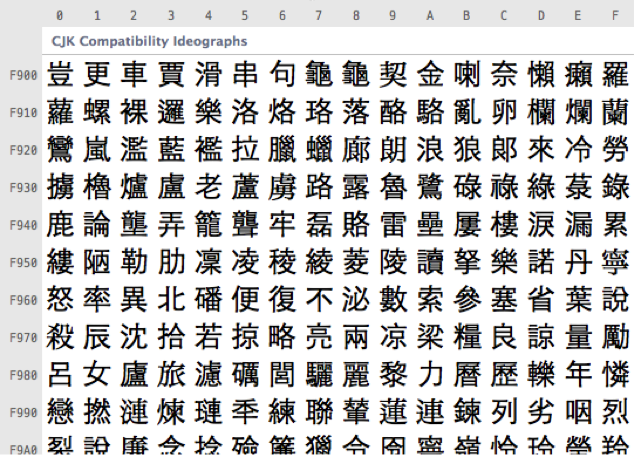The image size is (634, 455).
Task: Select the 卵 glyph in row F910
Action: [x=504, y=112]
